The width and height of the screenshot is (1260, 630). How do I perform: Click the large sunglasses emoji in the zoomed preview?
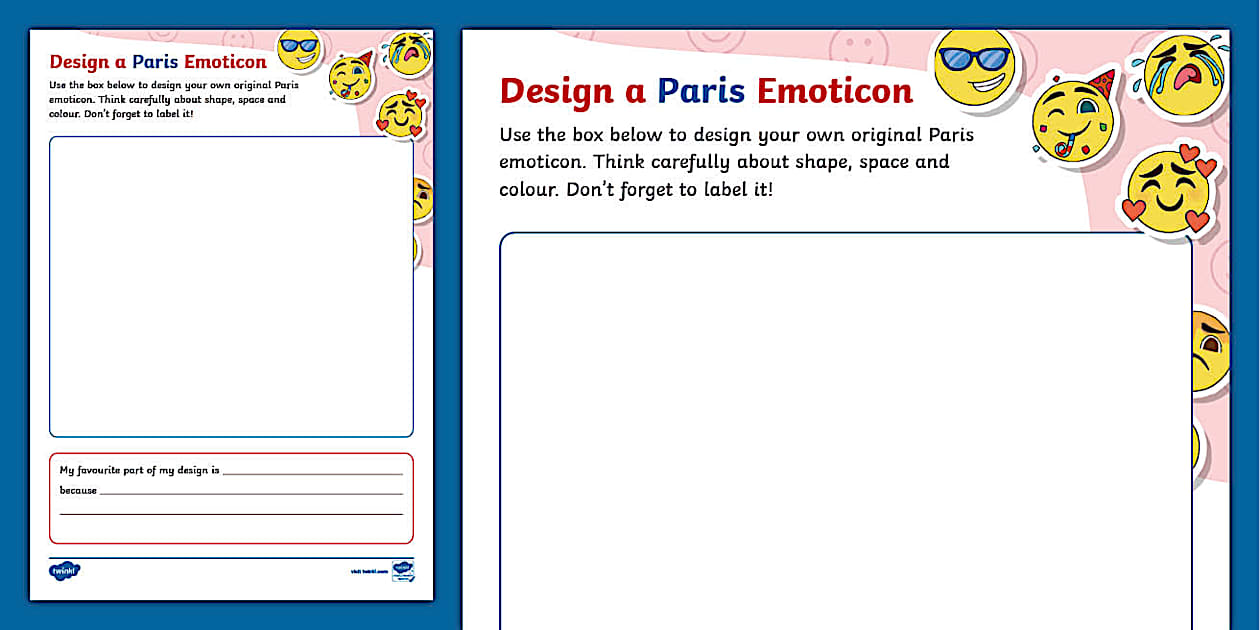pos(973,66)
